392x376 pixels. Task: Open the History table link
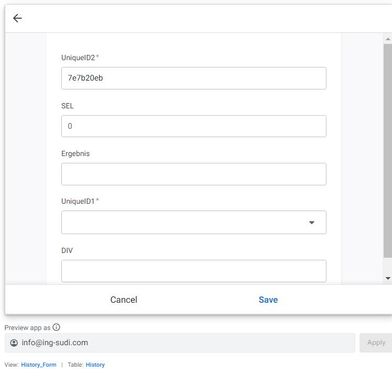[95, 365]
